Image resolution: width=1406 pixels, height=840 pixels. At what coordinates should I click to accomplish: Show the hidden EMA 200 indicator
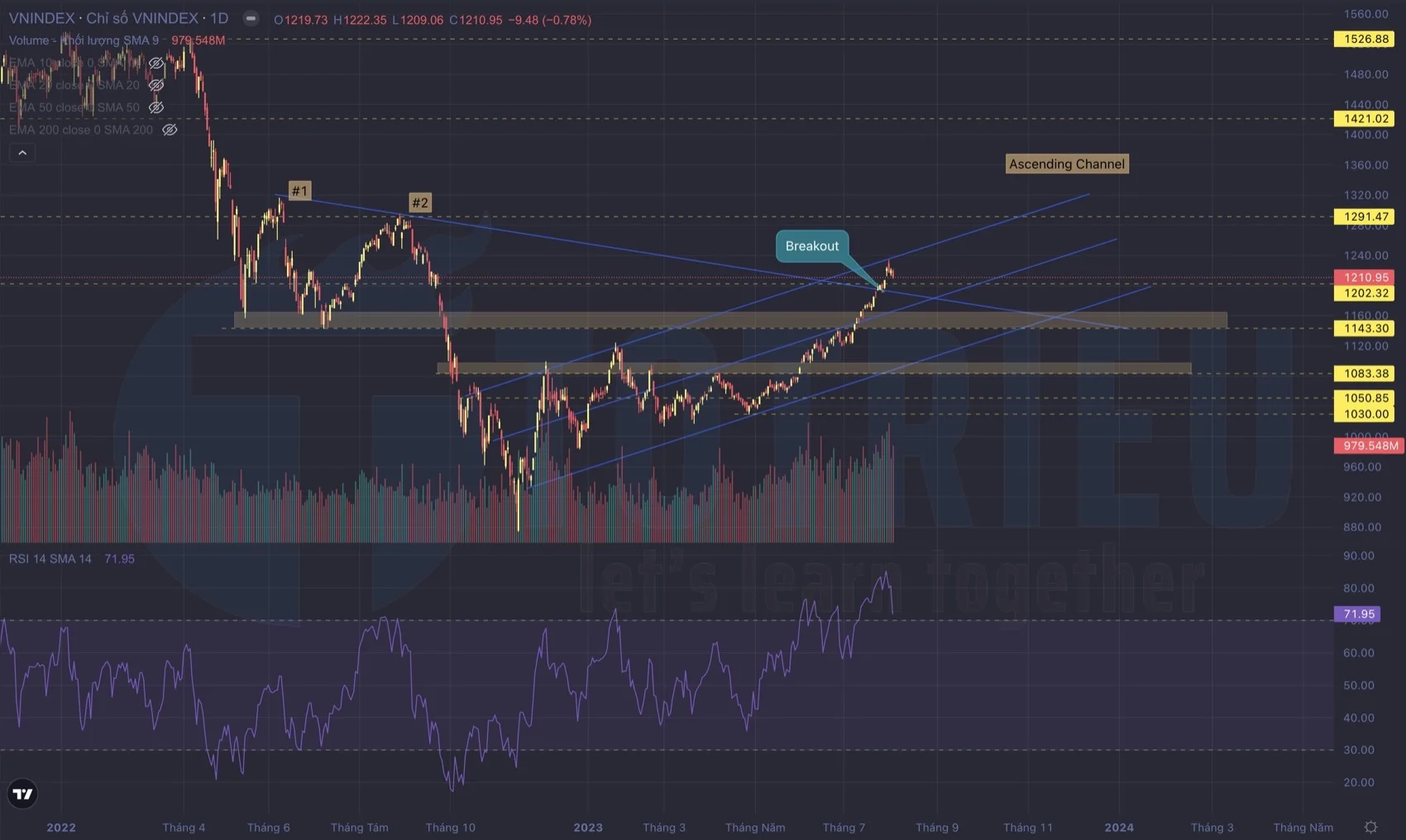[170, 130]
